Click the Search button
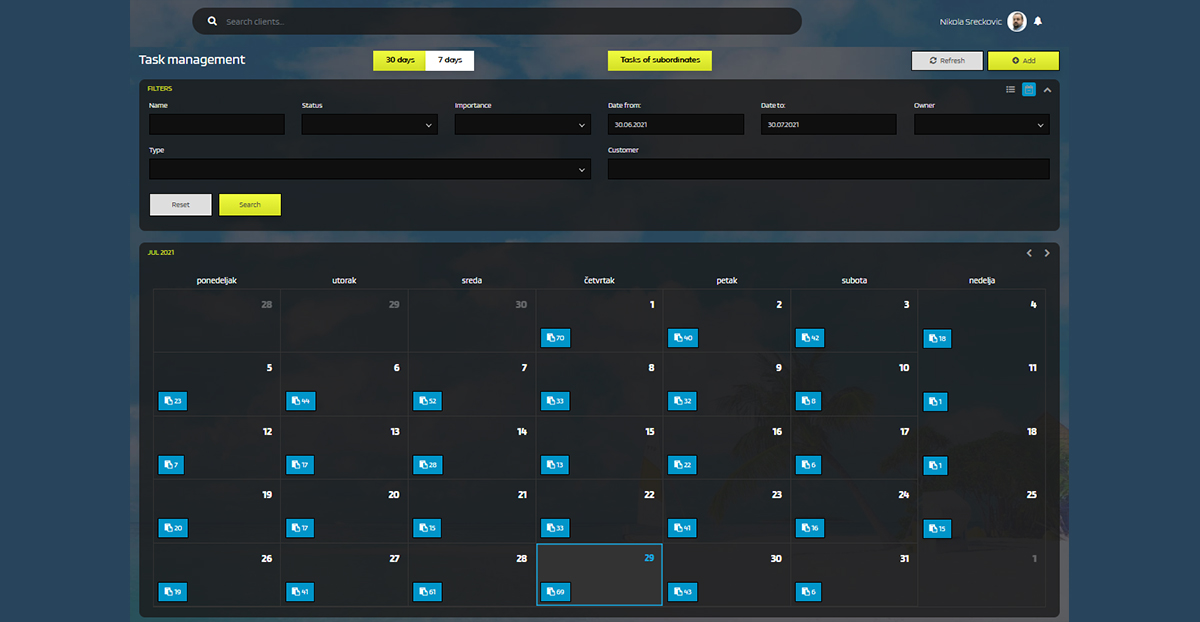The image size is (1200, 622). point(249,204)
